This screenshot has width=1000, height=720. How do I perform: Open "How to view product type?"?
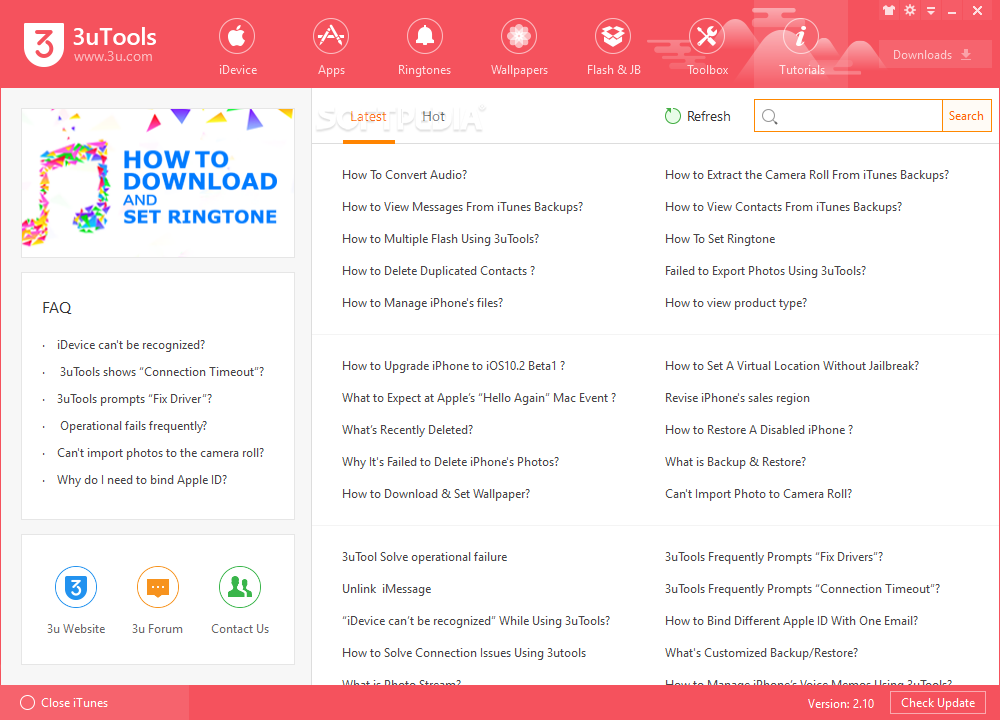[x=736, y=303]
